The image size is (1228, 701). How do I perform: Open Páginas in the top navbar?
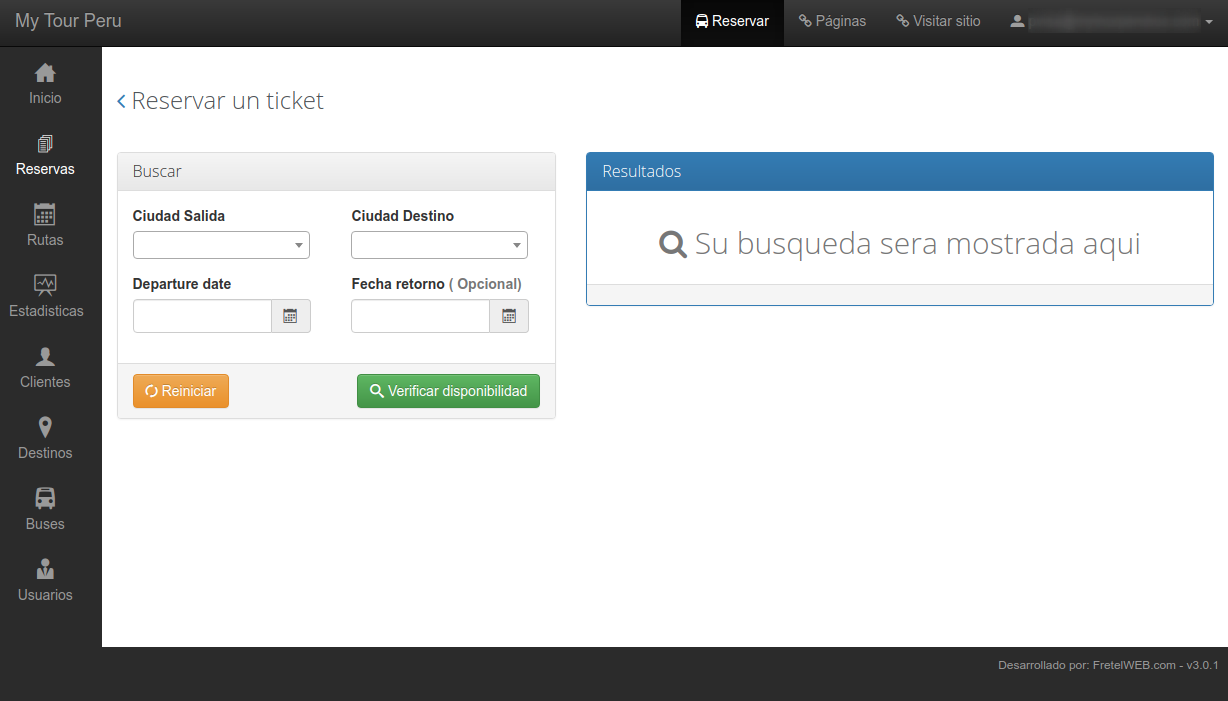tap(832, 21)
